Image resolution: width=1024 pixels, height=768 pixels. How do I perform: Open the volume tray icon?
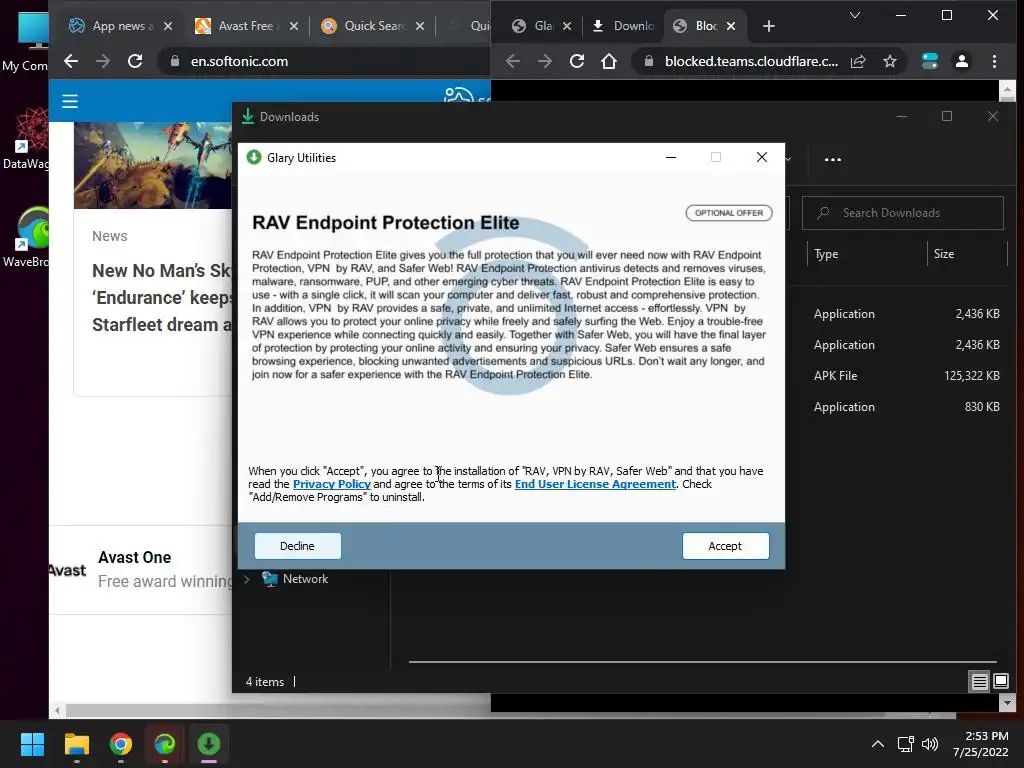point(930,744)
